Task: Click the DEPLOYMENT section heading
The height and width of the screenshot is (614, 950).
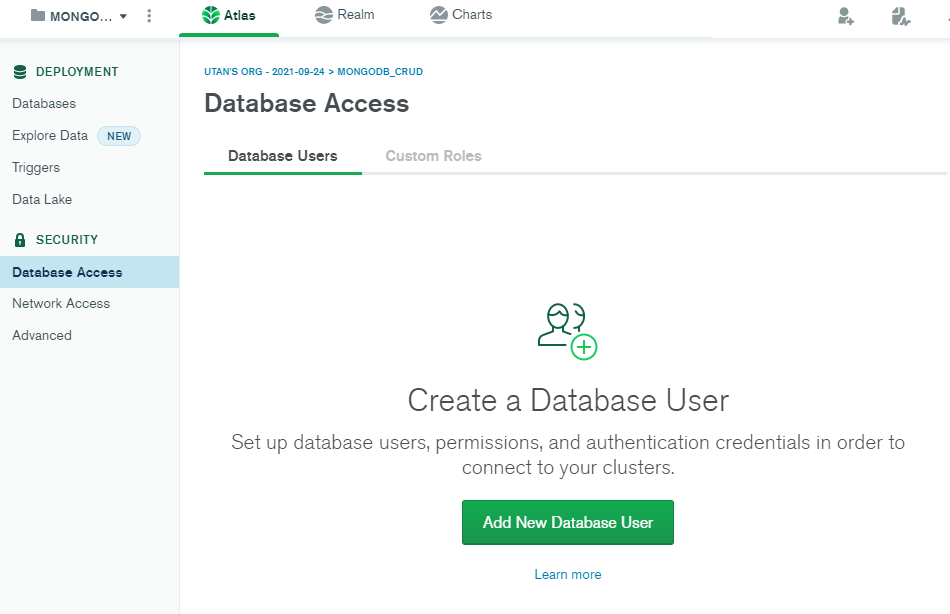Action: [x=77, y=72]
